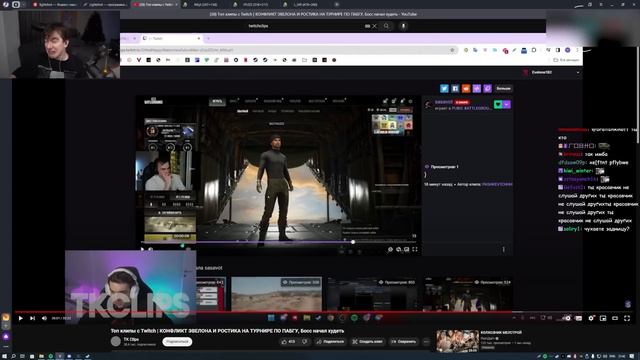This screenshot has height=360, width=640.
Task: Toggle YouTube autoplay switch
Action: click(567, 318)
